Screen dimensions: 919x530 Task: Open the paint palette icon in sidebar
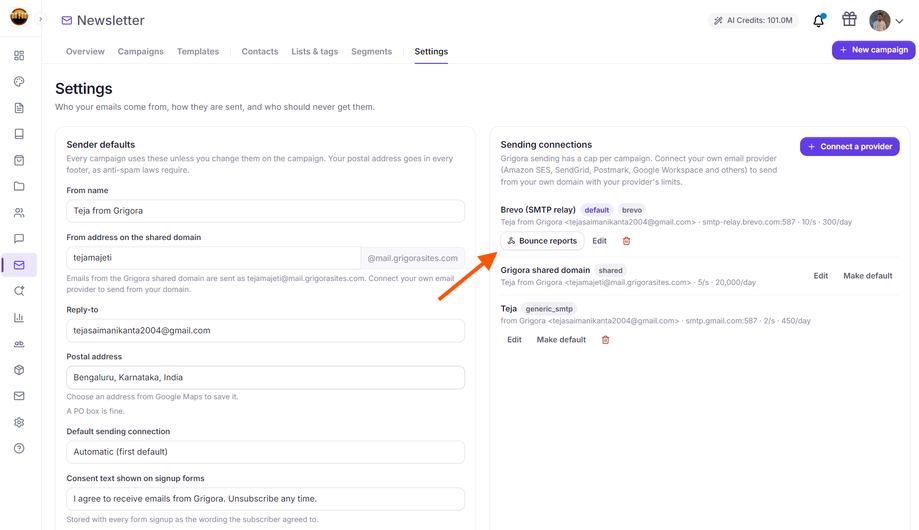pyautogui.click(x=19, y=81)
